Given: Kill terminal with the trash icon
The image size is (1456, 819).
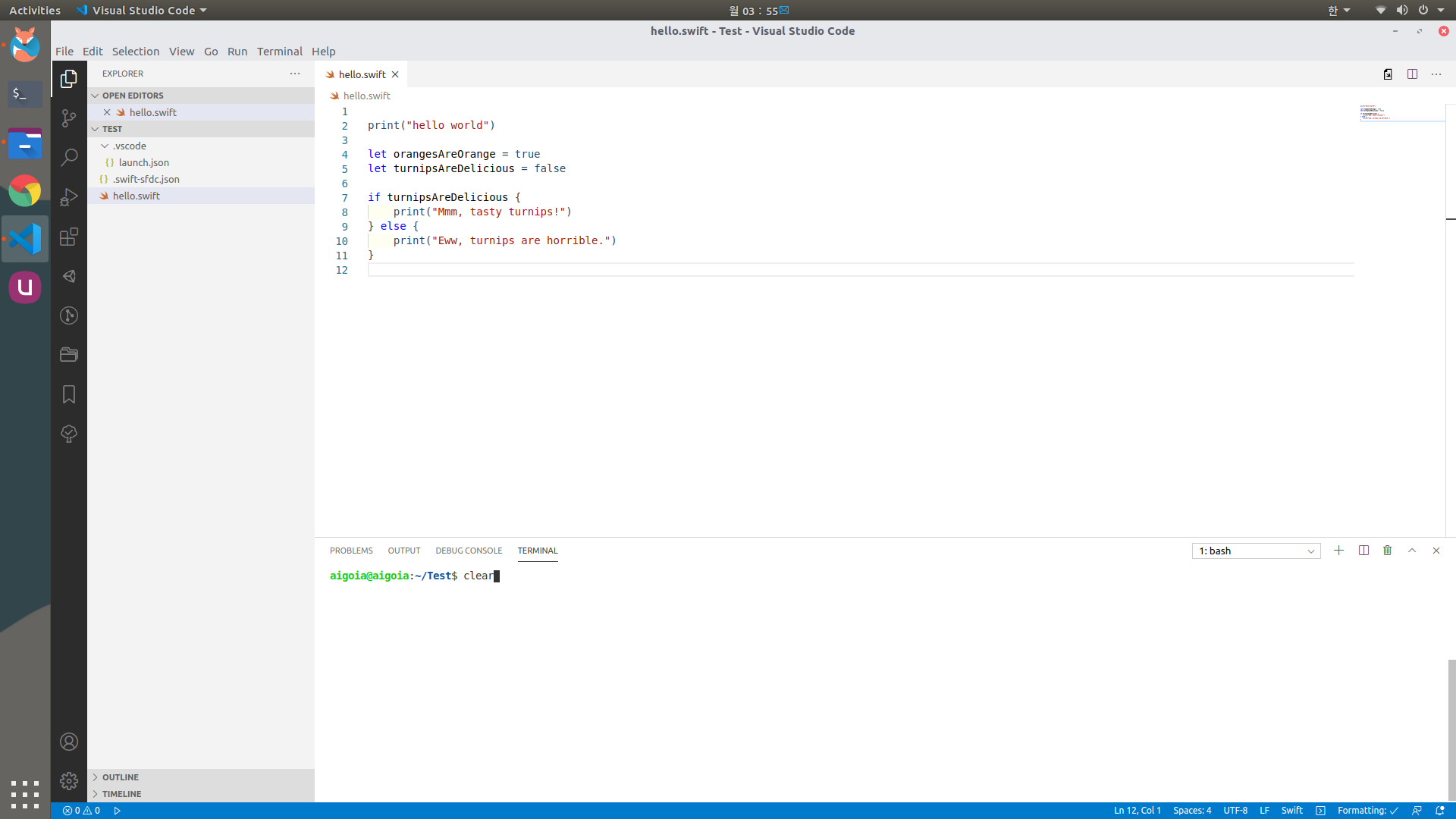Looking at the screenshot, I should [x=1387, y=551].
